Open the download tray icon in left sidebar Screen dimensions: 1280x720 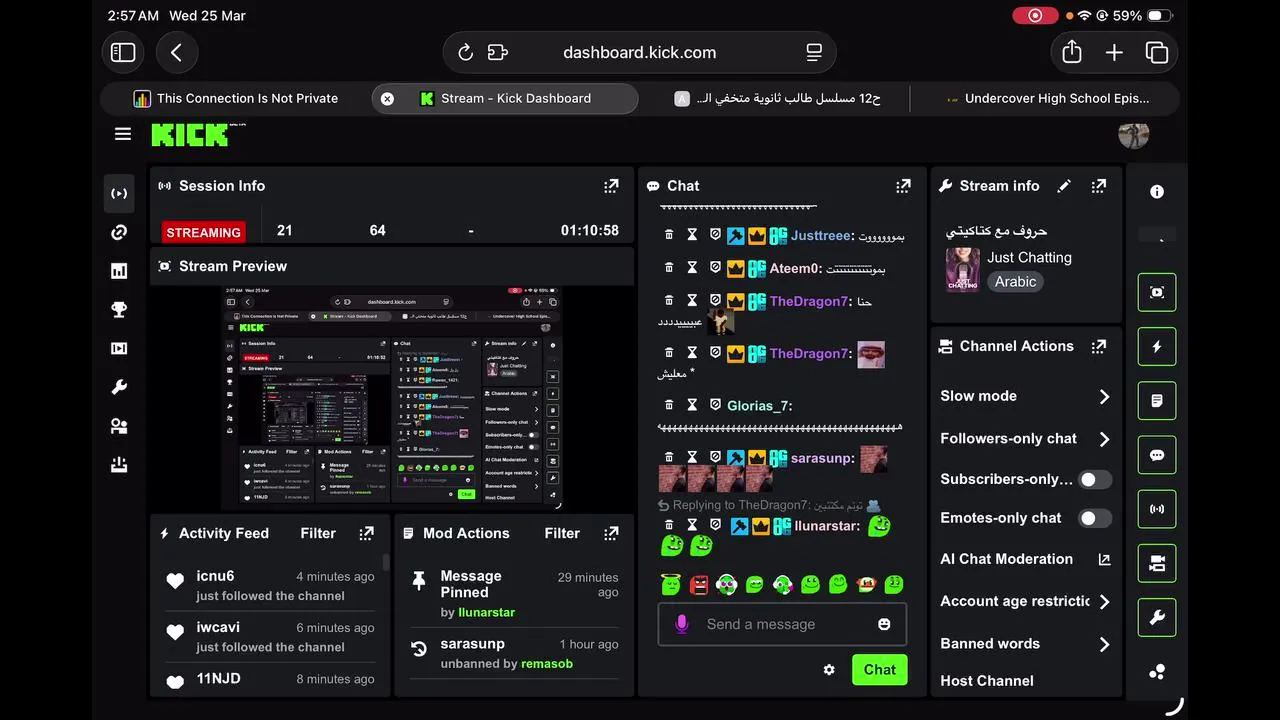(x=119, y=465)
